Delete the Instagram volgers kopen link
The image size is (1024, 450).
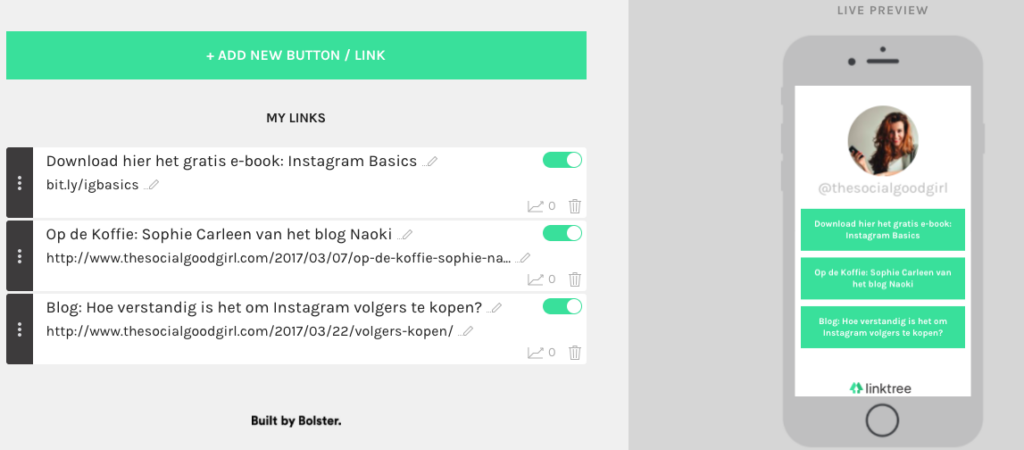575,352
